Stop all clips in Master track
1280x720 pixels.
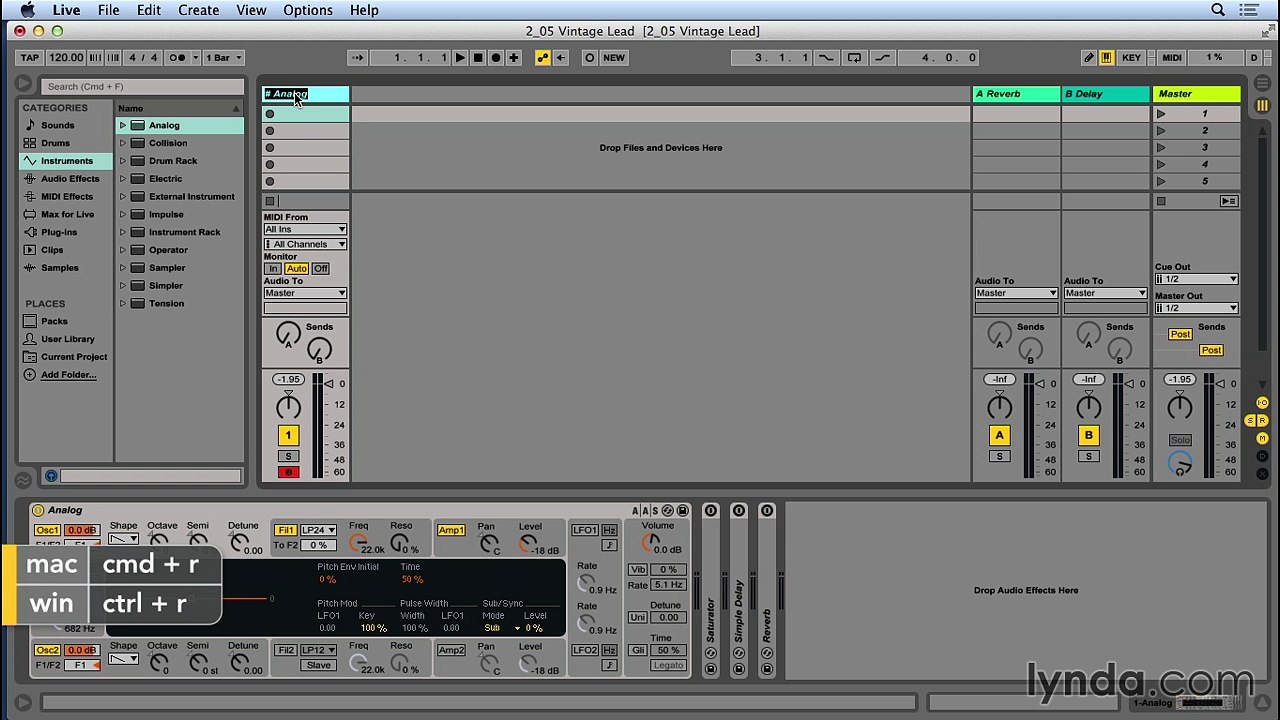pyautogui.click(x=1161, y=201)
